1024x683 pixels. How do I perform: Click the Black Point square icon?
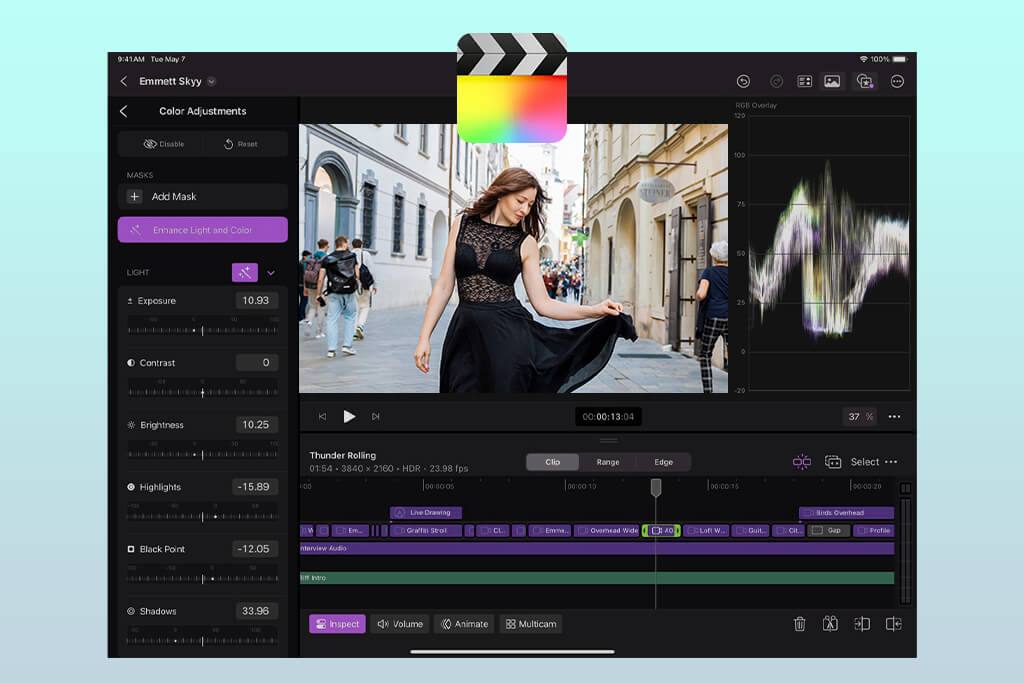coord(131,548)
